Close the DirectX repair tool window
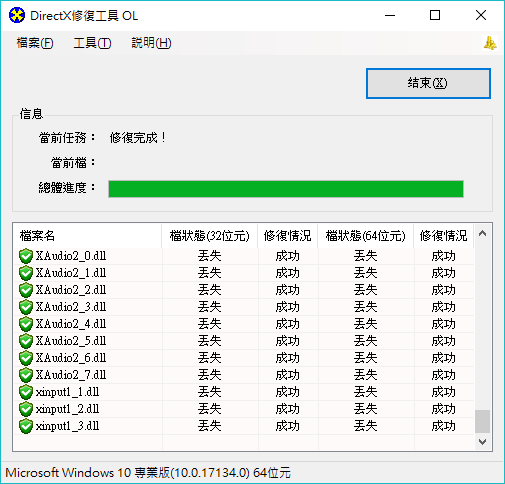The image size is (505, 484). (481, 15)
